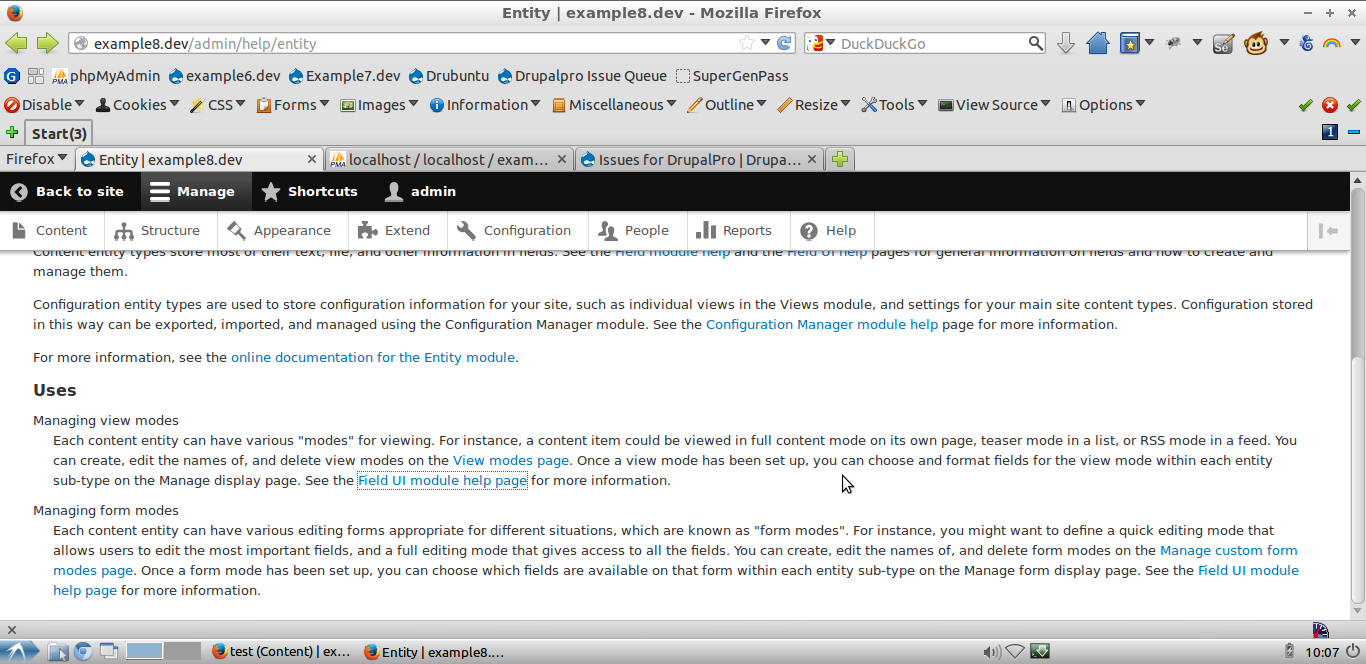Screen dimensions: 1366x664
Task: Open the Bookmarks star-book icon
Action: coord(1130,43)
